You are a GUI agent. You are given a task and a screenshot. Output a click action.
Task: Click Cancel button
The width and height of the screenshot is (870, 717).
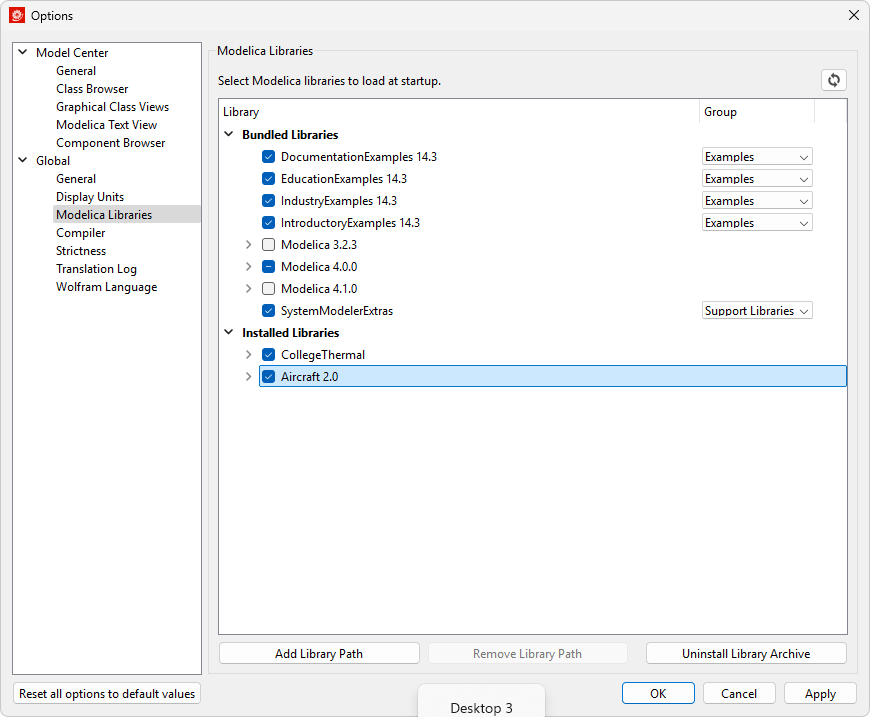(x=739, y=694)
